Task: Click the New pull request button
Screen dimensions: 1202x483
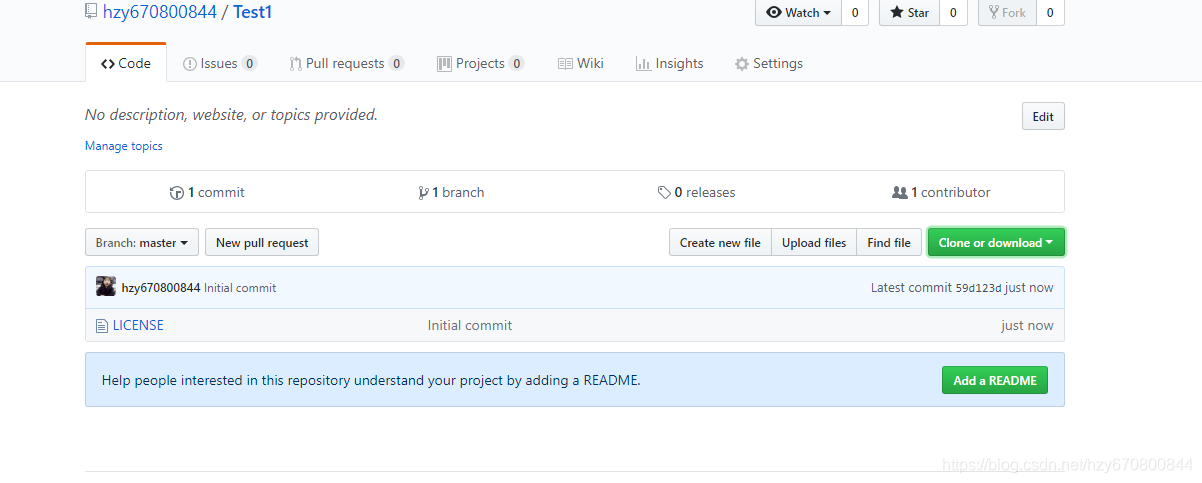Action: 263,242
